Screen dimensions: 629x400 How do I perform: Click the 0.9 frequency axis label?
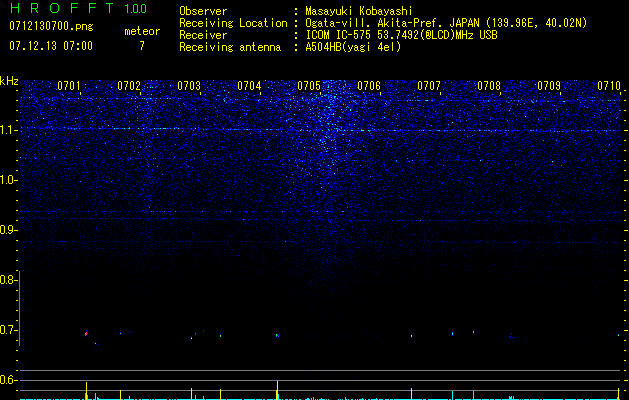click(8, 230)
